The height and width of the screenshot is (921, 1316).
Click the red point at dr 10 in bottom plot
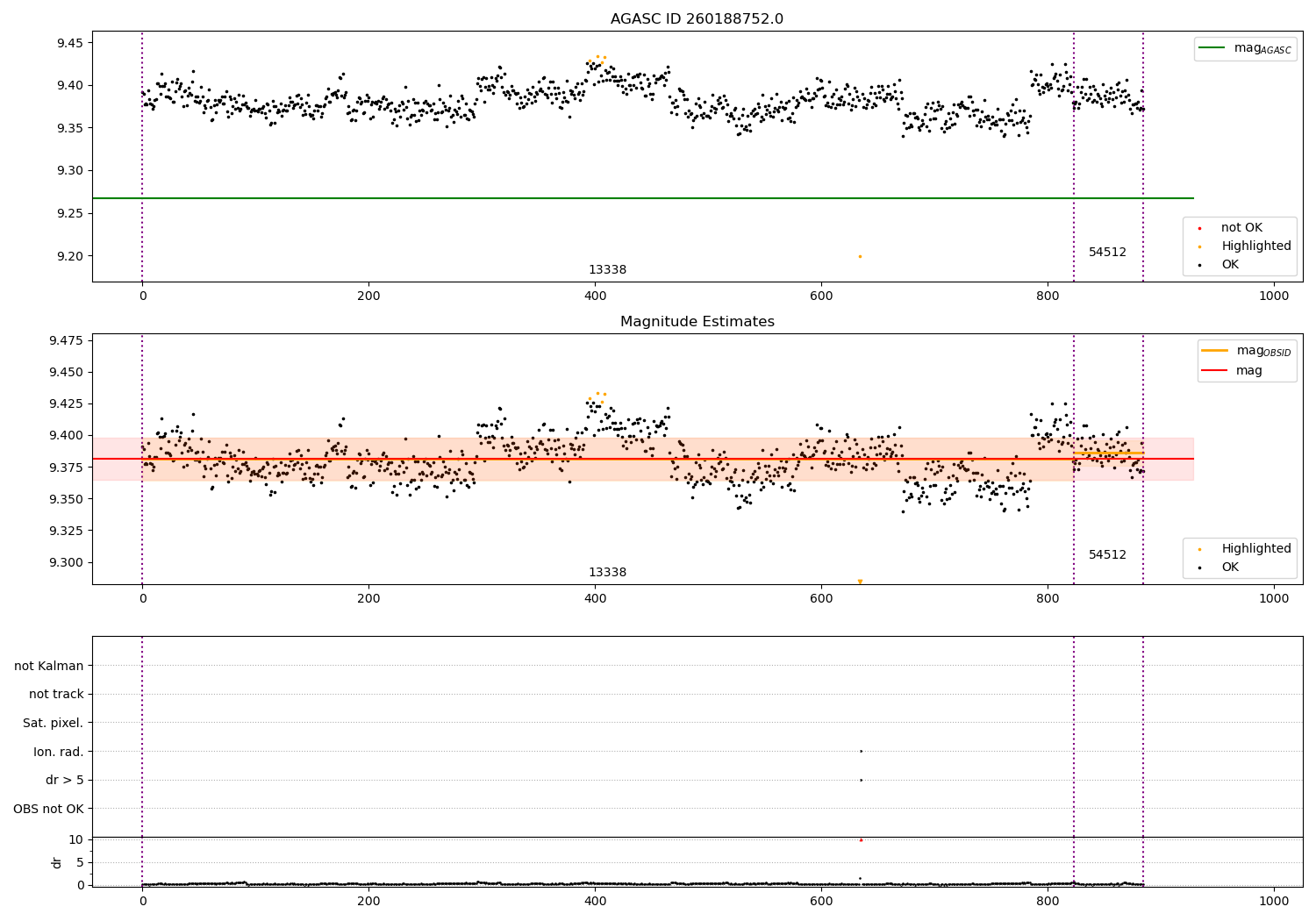(x=861, y=839)
